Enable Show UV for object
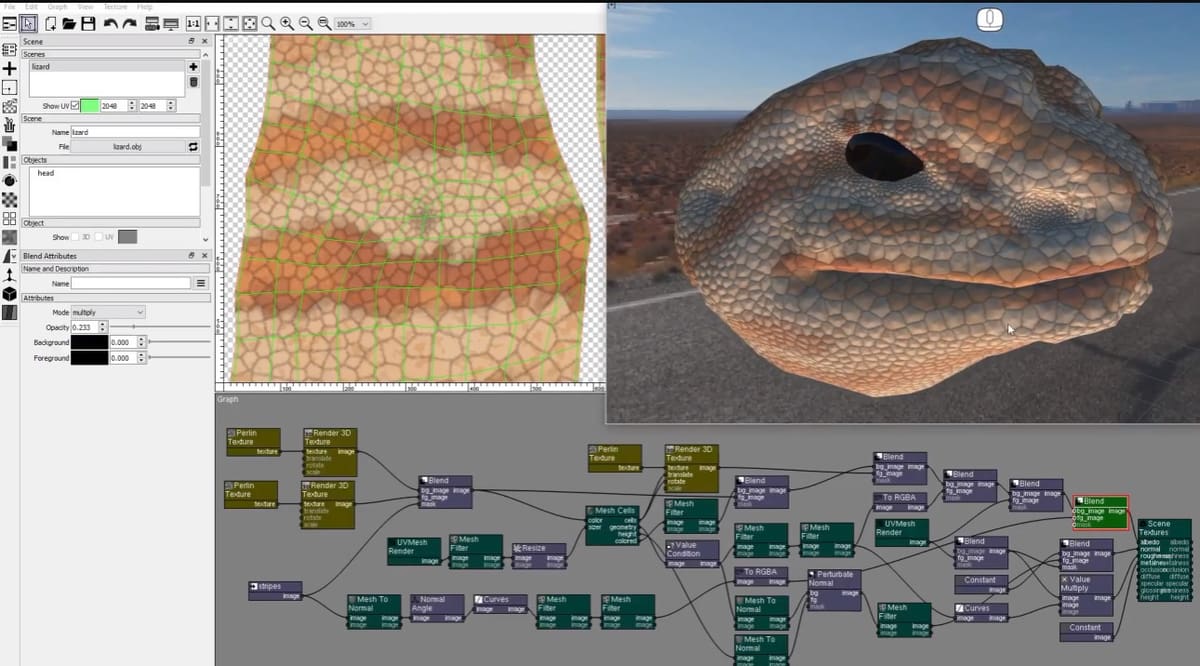This screenshot has width=1200, height=666. point(99,237)
